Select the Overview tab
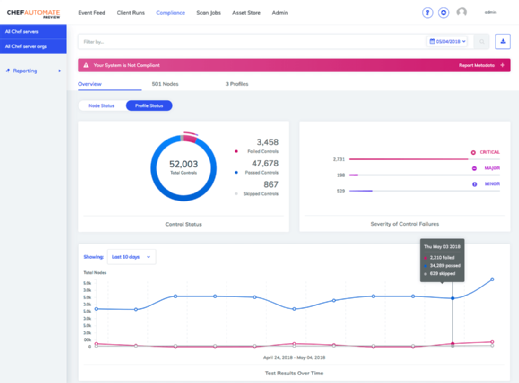The image size is (519, 383). 90,84
